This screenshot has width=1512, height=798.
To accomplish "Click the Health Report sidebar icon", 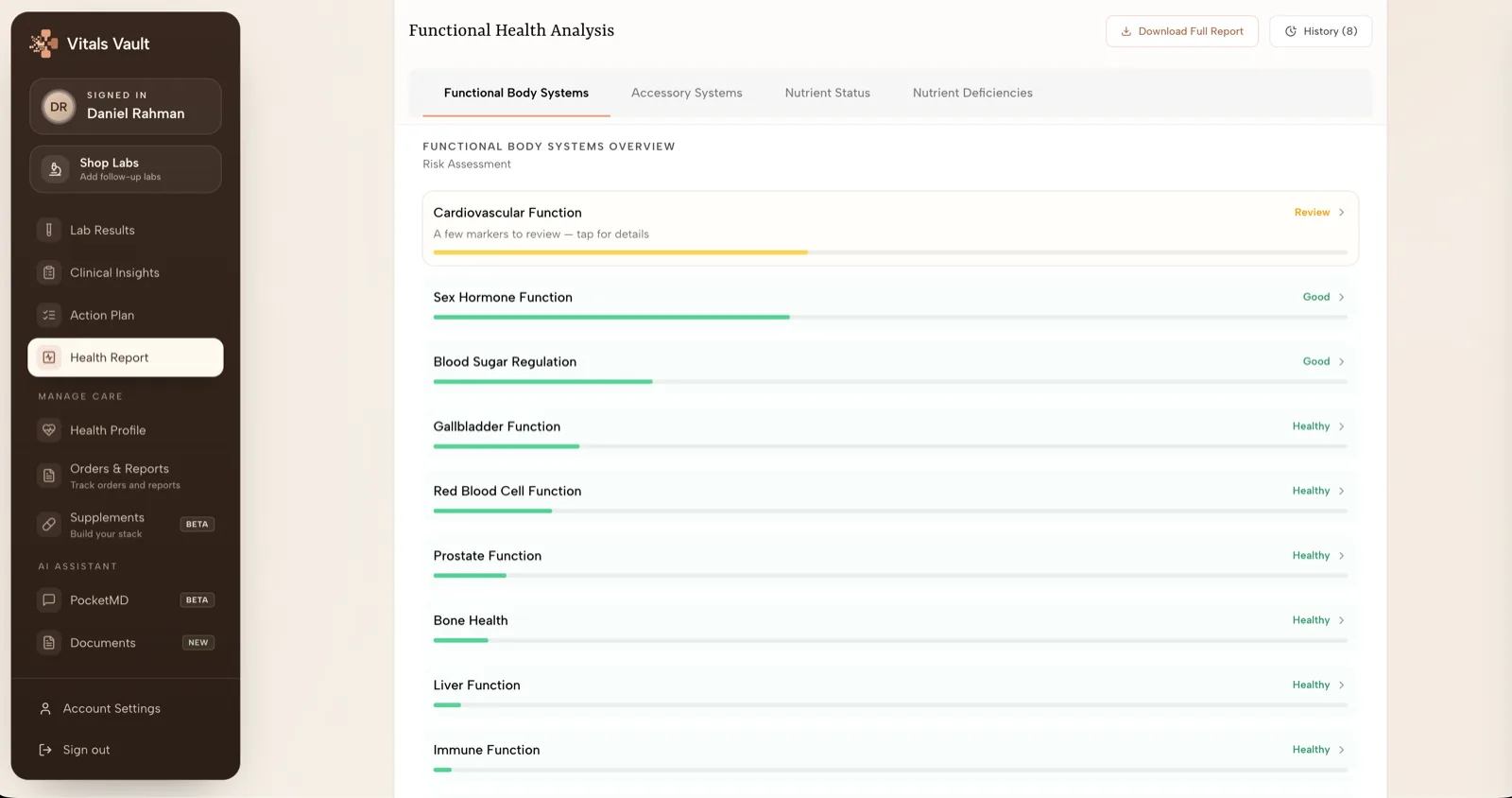I will coord(49,357).
